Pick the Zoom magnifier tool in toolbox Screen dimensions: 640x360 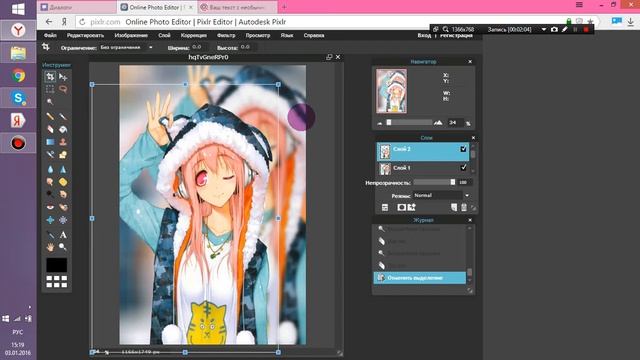point(63,247)
